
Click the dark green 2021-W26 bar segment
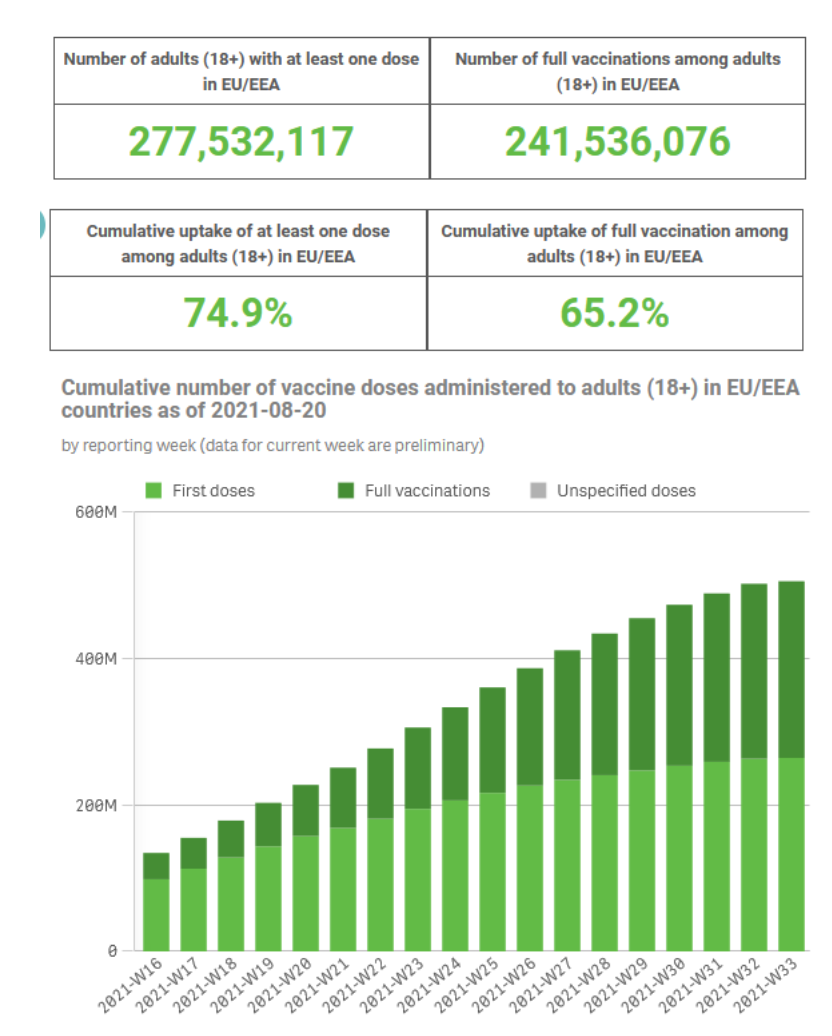coord(529,726)
